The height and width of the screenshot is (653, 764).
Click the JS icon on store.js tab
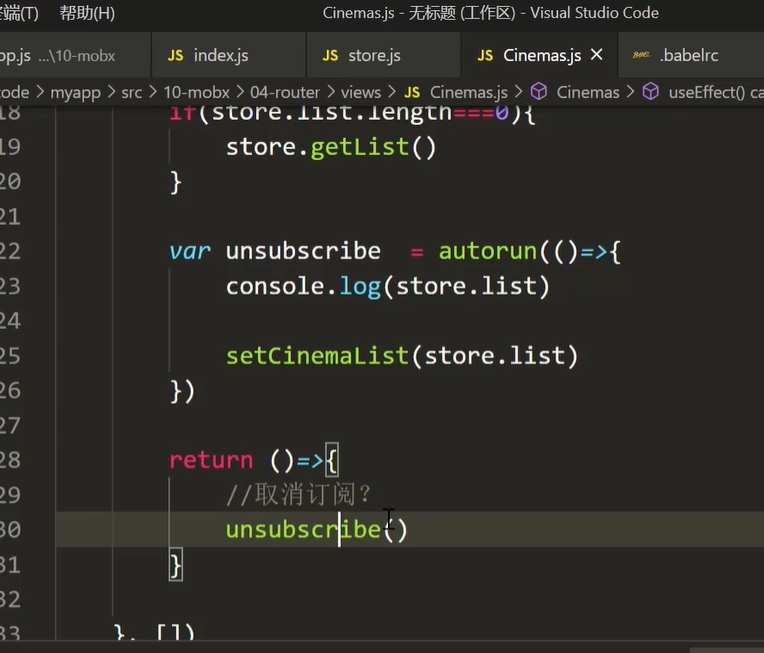click(x=330, y=56)
